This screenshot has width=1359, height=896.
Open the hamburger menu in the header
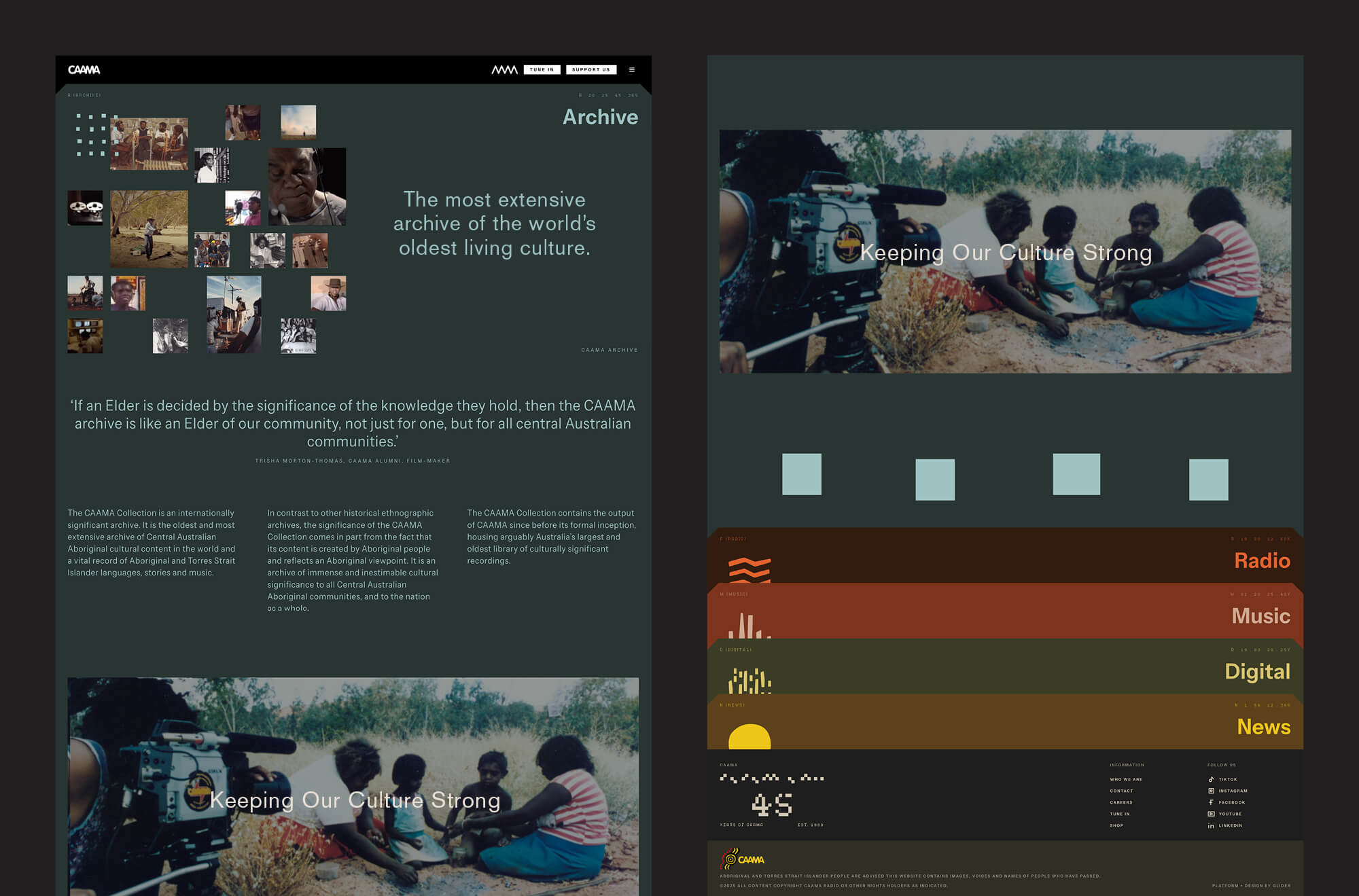pos(632,69)
